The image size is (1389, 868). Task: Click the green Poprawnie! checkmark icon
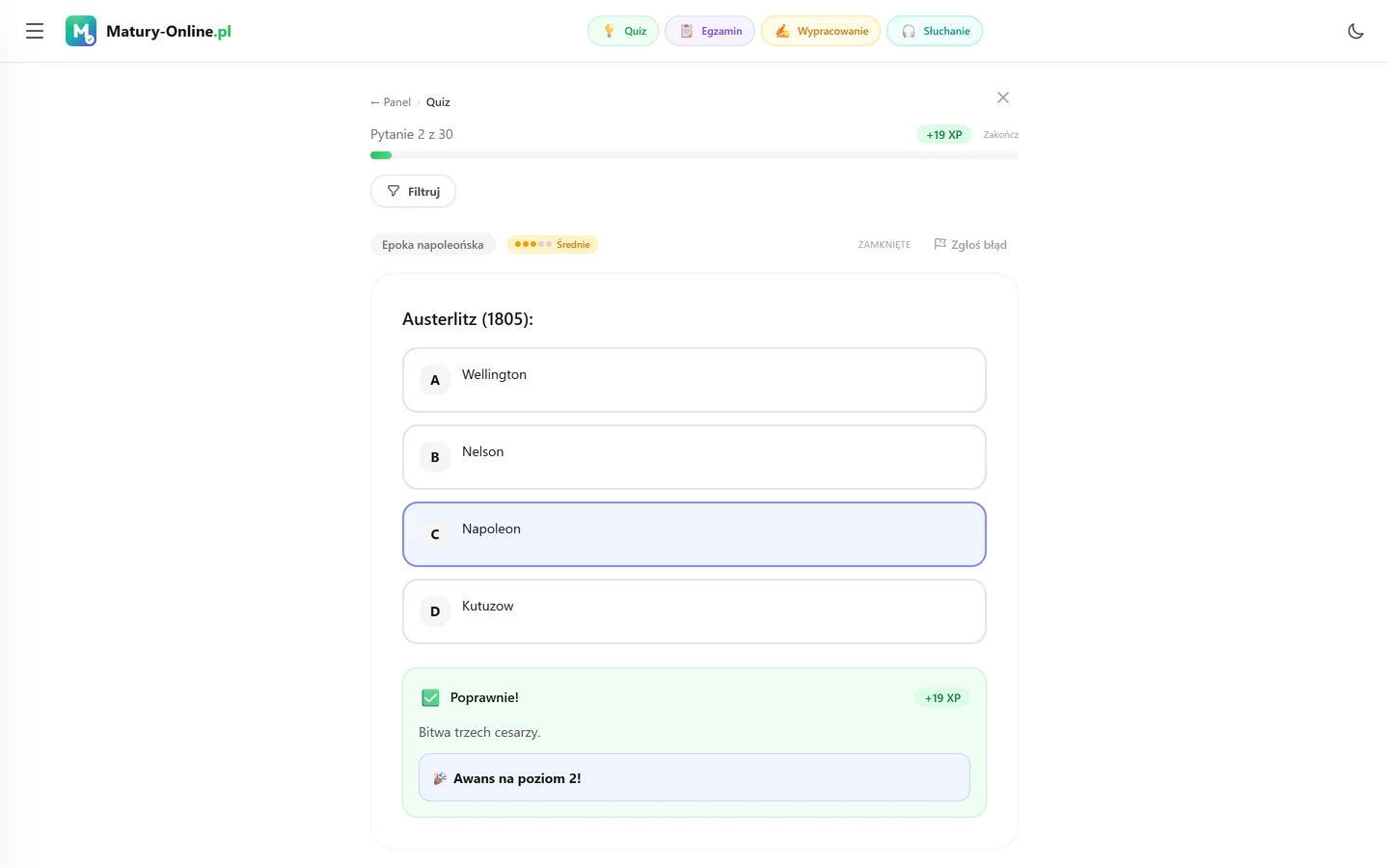pos(430,697)
